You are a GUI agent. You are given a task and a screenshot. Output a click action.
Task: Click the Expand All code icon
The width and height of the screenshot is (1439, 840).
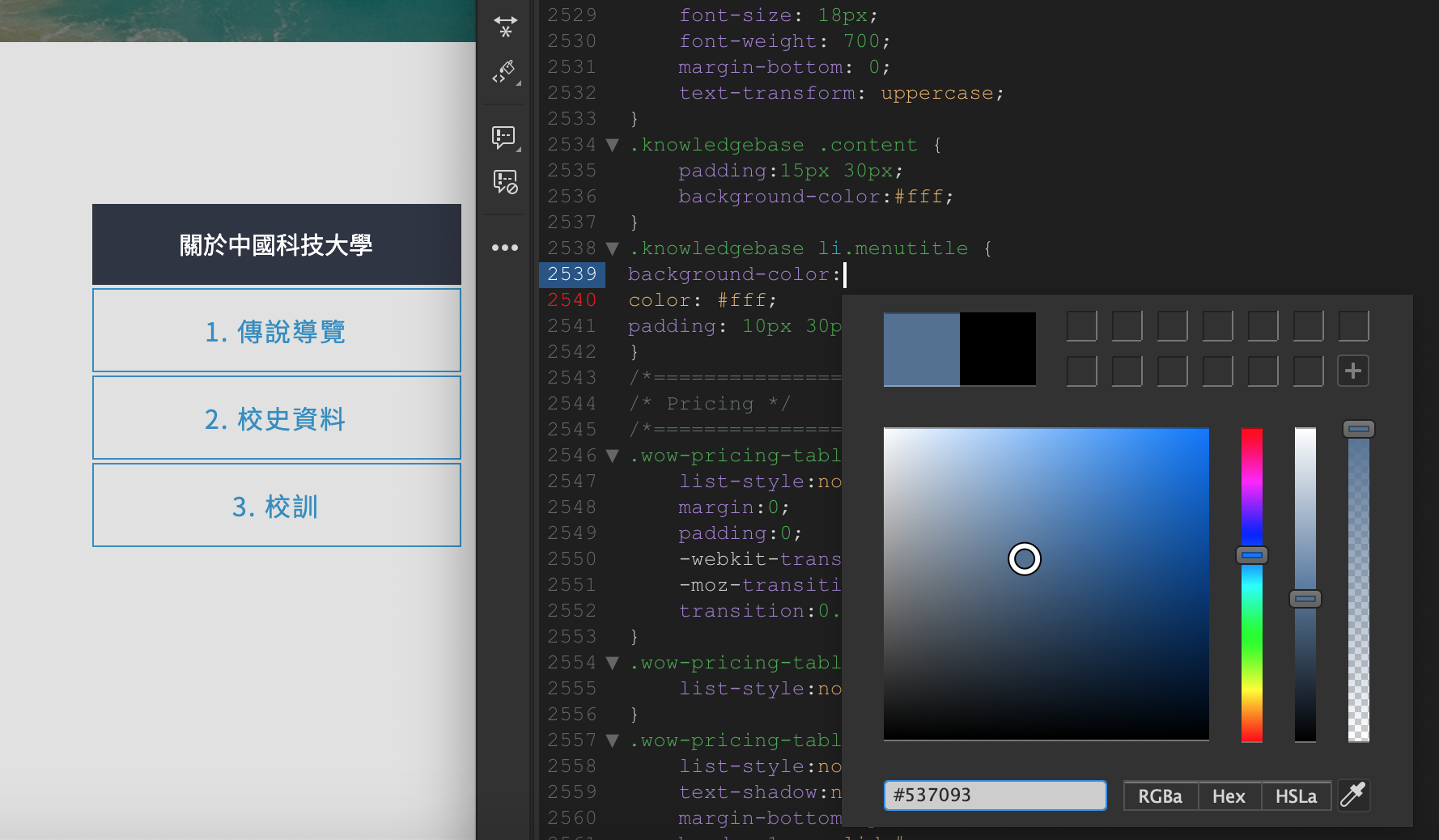(505, 26)
